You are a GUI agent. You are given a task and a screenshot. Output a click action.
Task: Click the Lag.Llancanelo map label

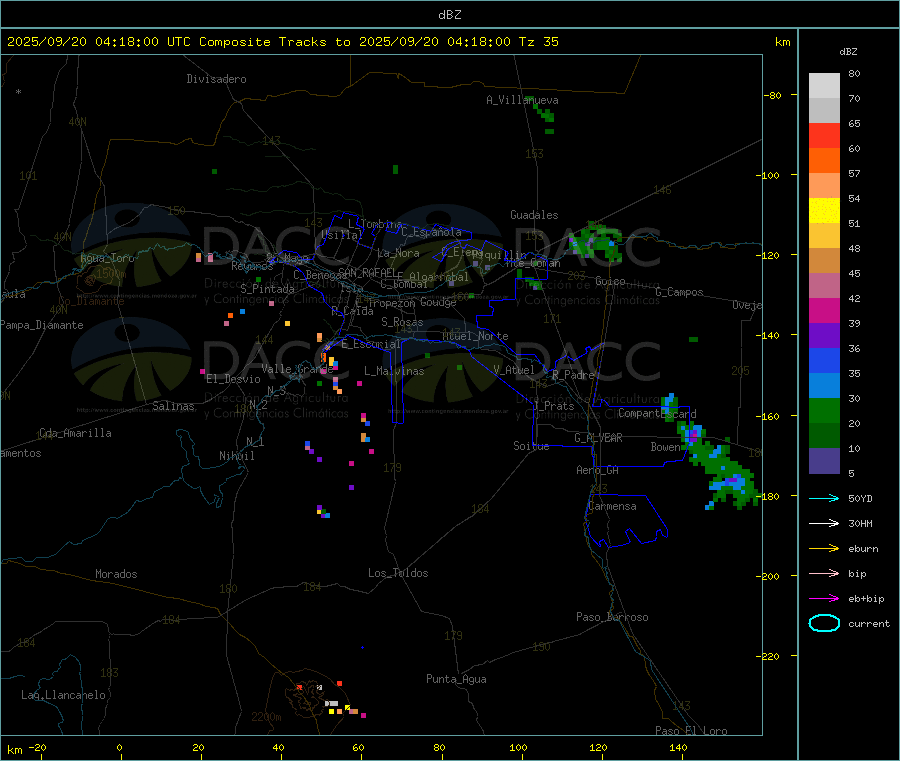(x=63, y=695)
